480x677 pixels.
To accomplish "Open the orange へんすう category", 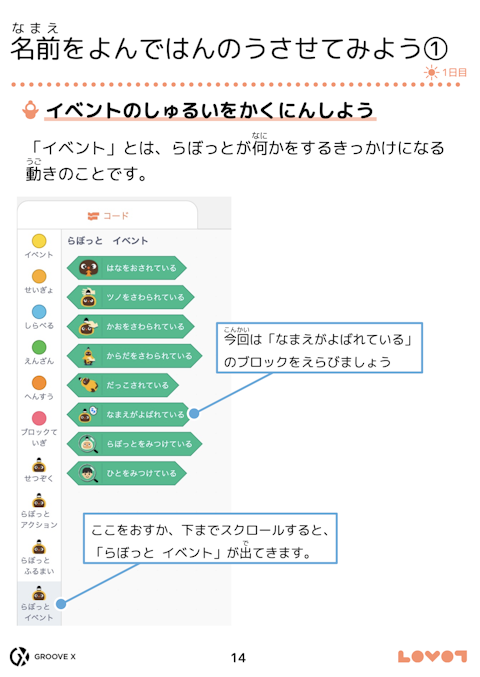I will 39,383.
